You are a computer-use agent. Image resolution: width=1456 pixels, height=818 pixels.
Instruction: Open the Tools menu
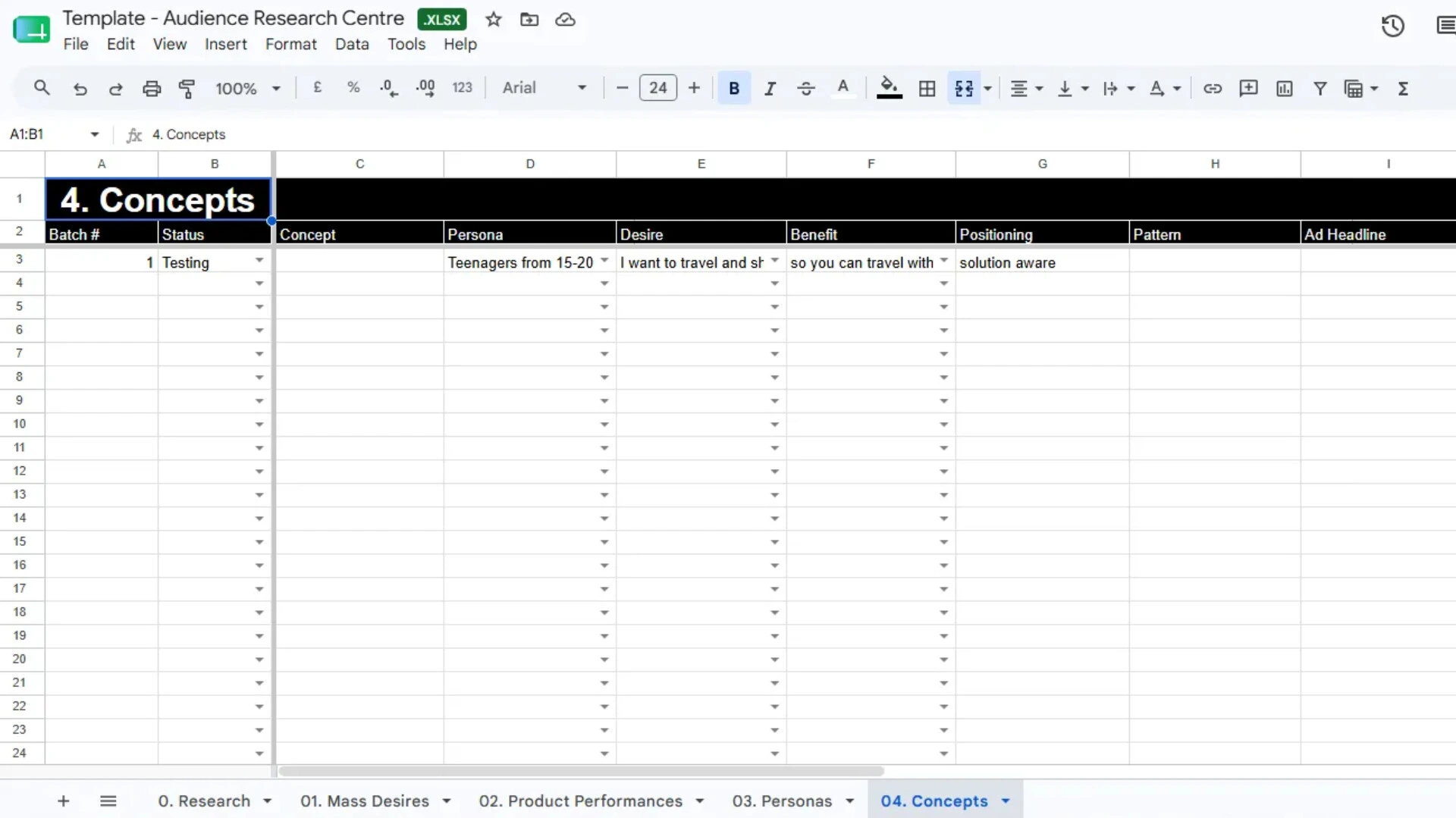406,44
